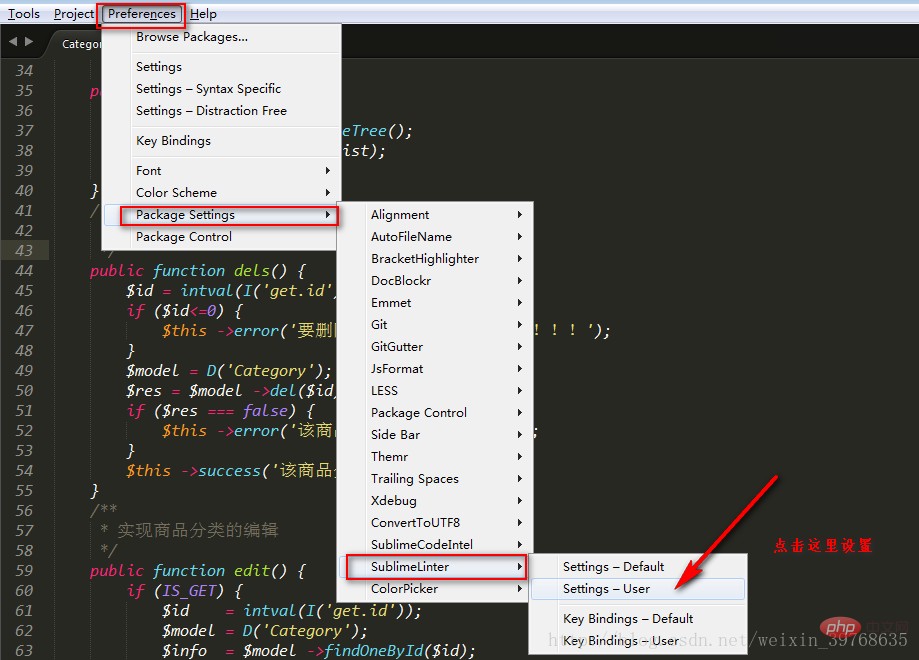
Task: Open the Tools menu
Action: point(23,13)
